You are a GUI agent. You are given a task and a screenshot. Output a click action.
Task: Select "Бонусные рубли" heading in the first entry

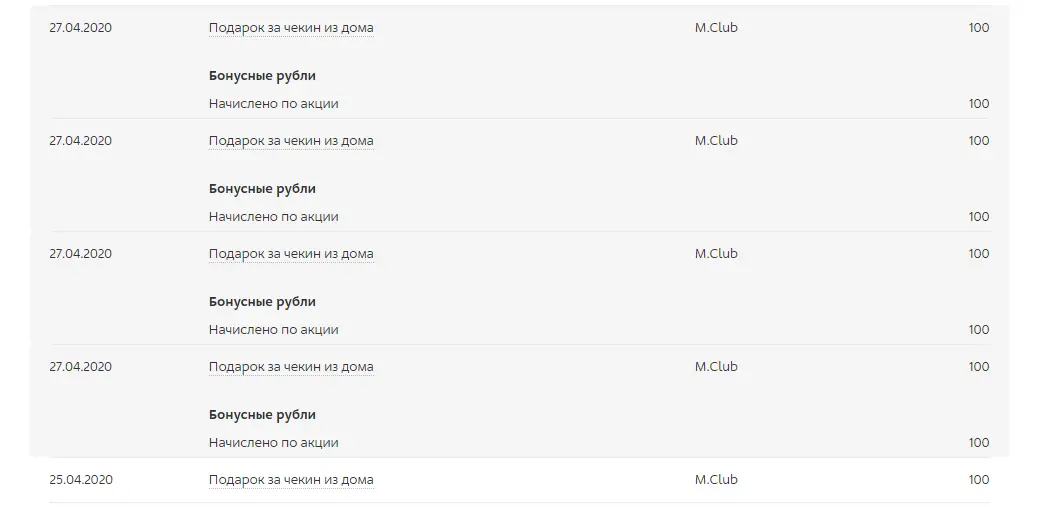point(262,76)
